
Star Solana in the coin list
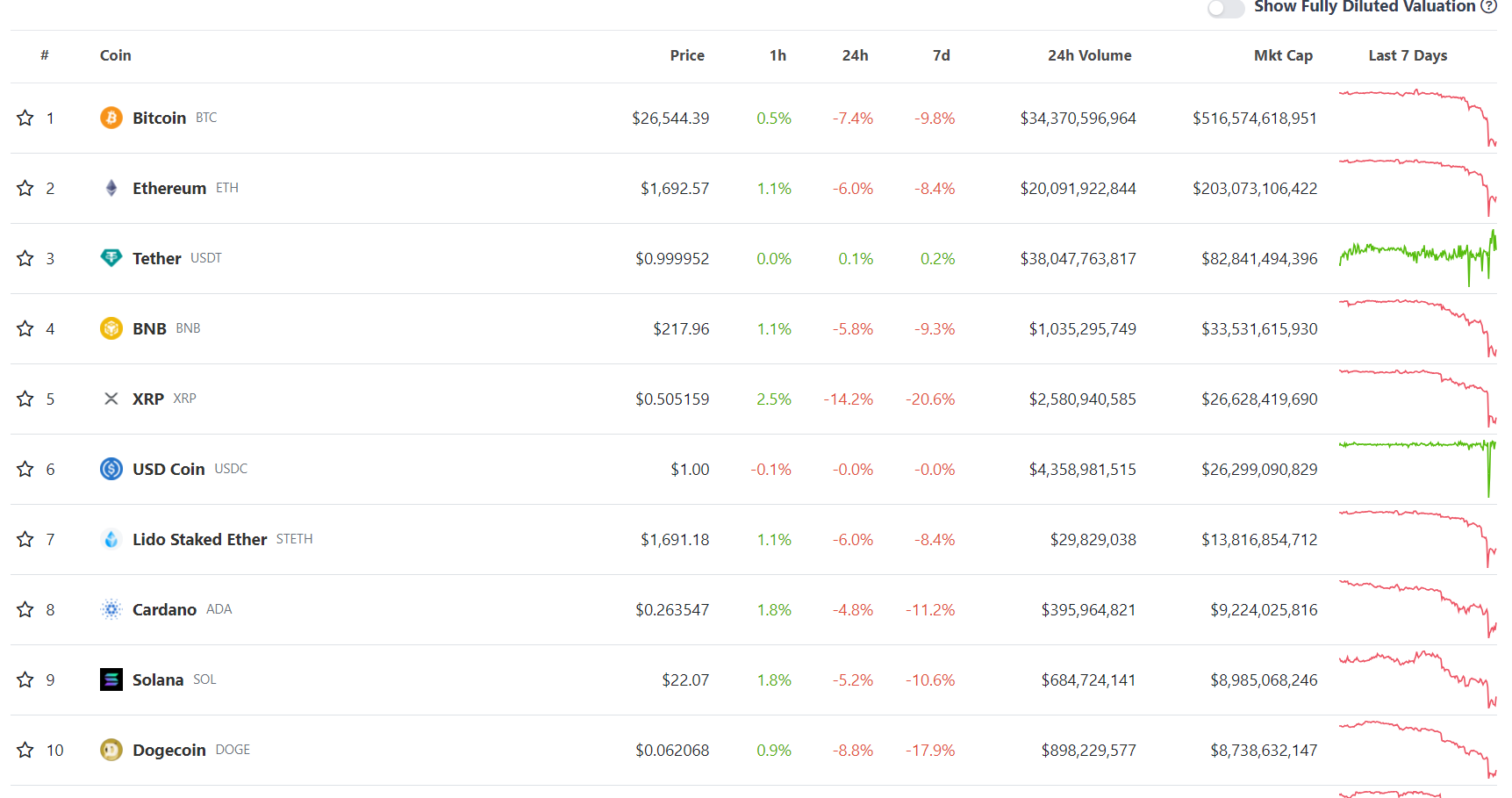[x=25, y=679]
